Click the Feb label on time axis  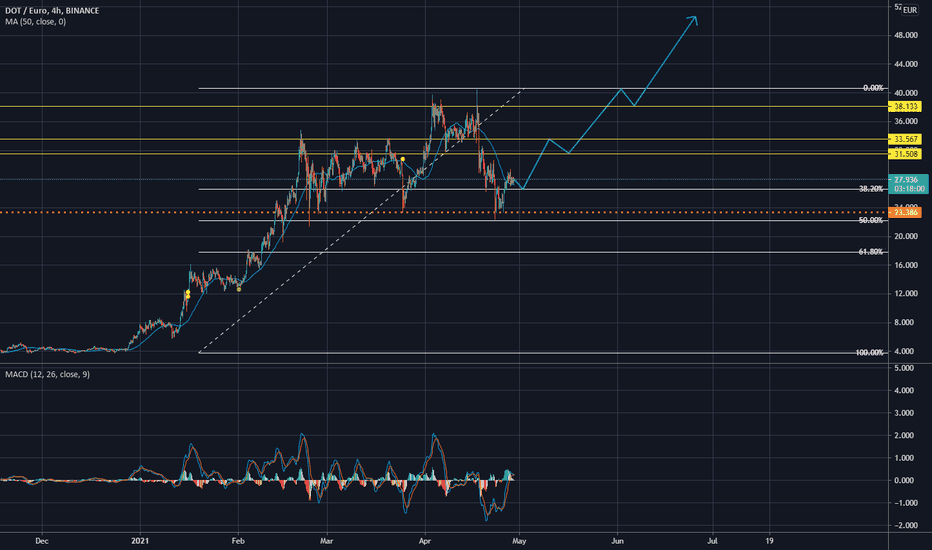tap(238, 541)
